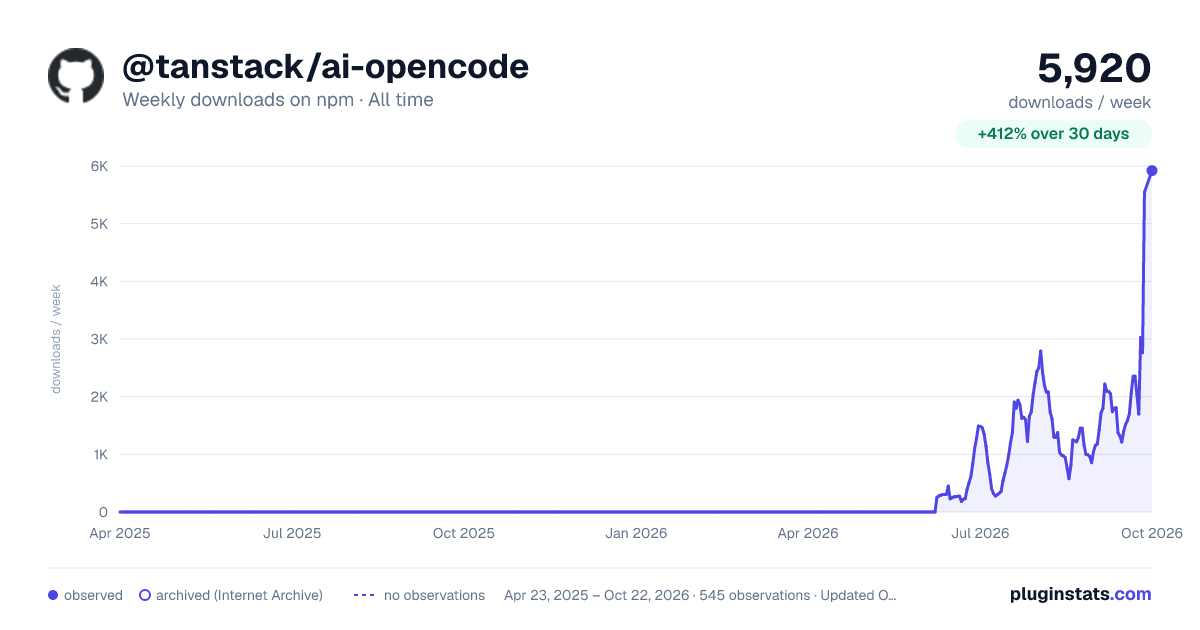
Task: Click the hollow 'archived' legend circle
Action: [x=145, y=595]
